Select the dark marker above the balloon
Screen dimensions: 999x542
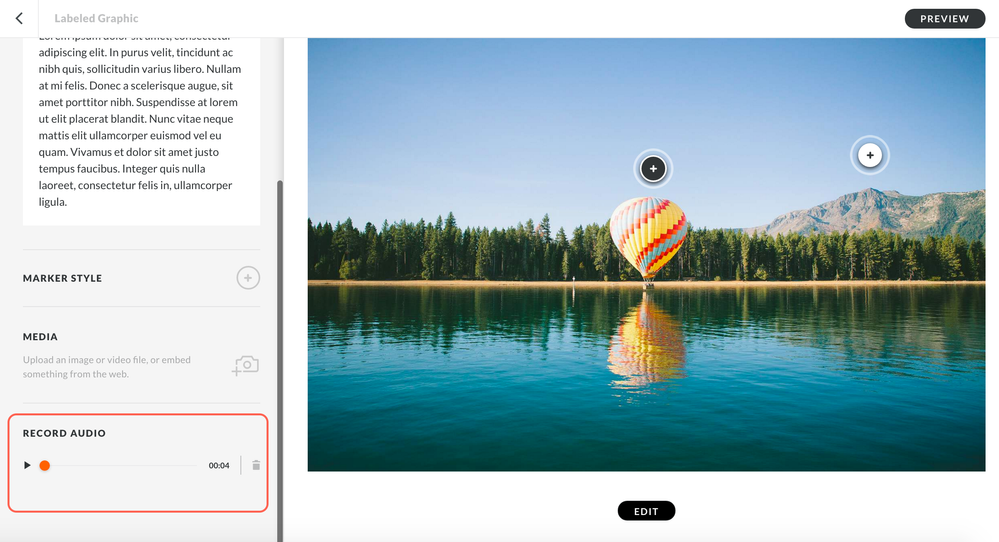pyautogui.click(x=653, y=169)
